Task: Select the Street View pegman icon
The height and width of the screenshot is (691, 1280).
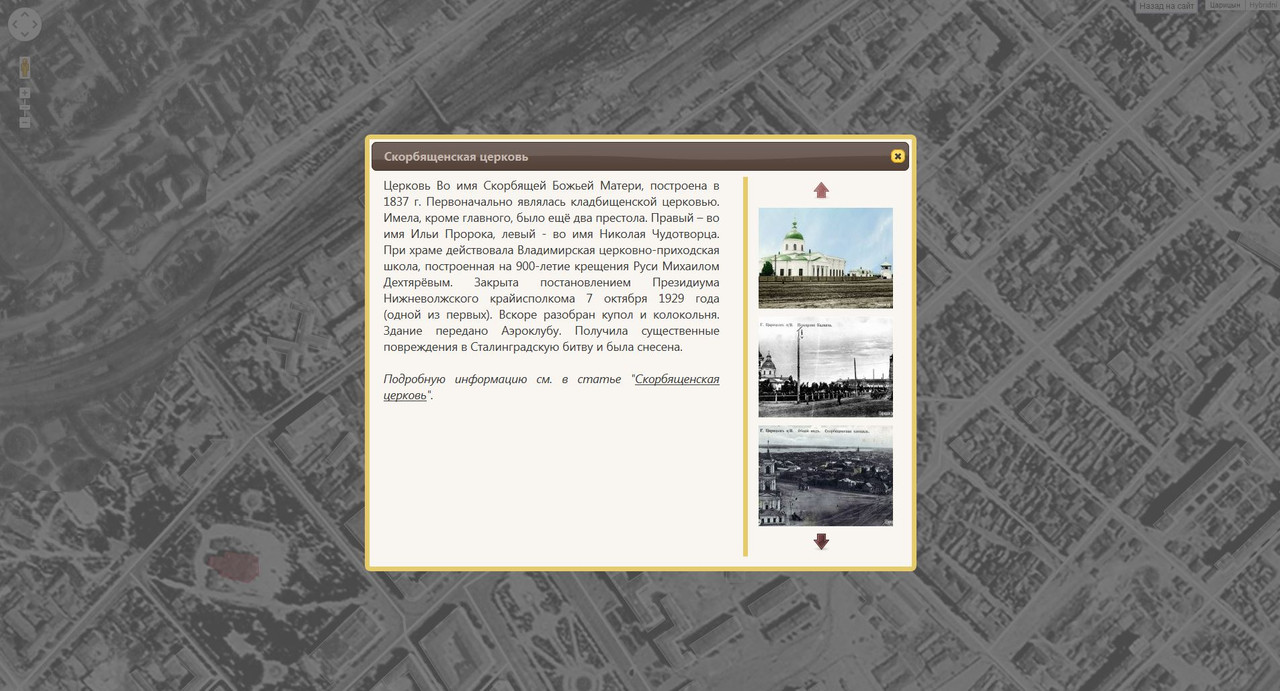Action: click(25, 67)
